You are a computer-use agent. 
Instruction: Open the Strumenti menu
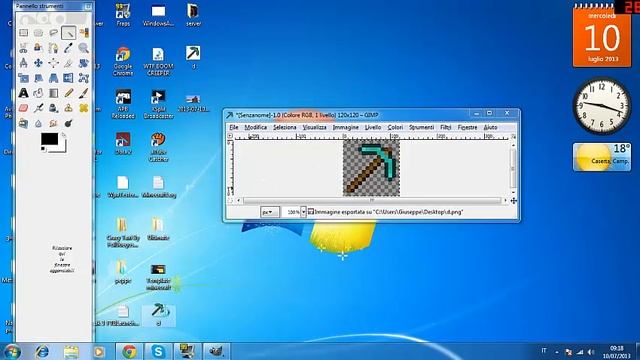coord(422,127)
